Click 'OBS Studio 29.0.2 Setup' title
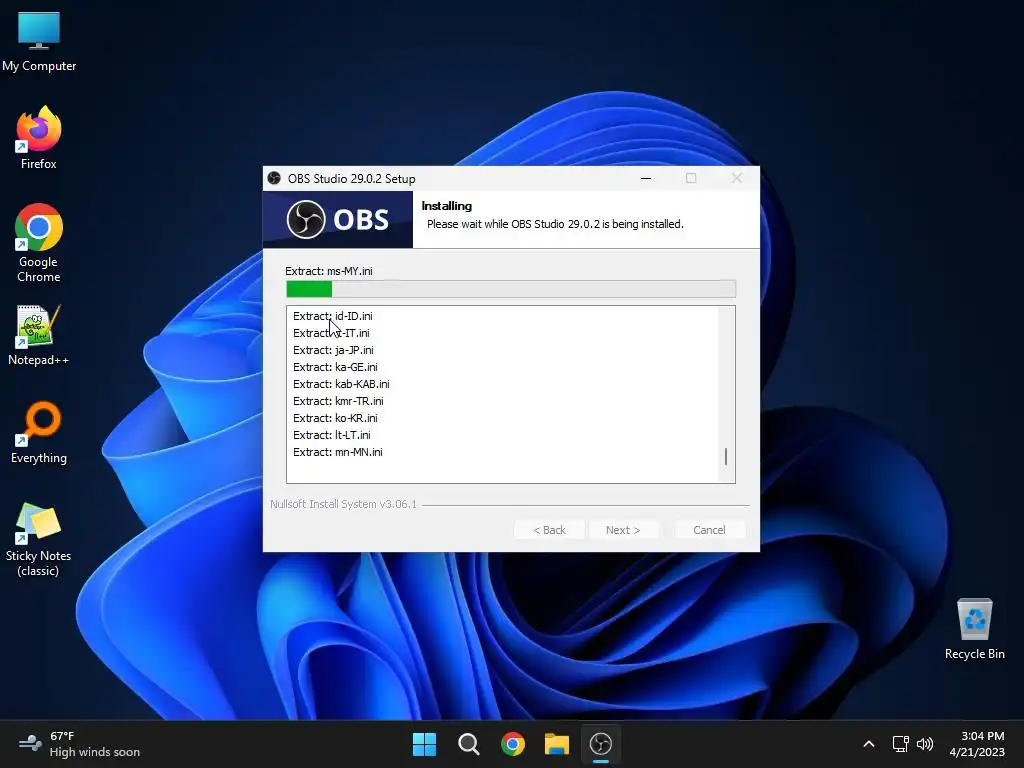This screenshot has width=1024, height=768. [351, 178]
